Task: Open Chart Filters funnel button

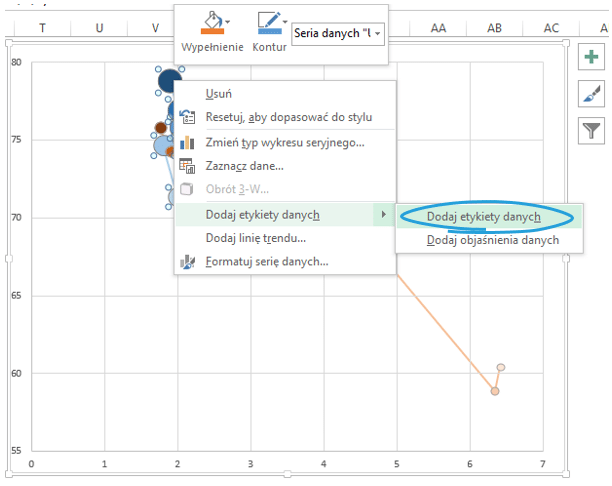Action: click(590, 129)
